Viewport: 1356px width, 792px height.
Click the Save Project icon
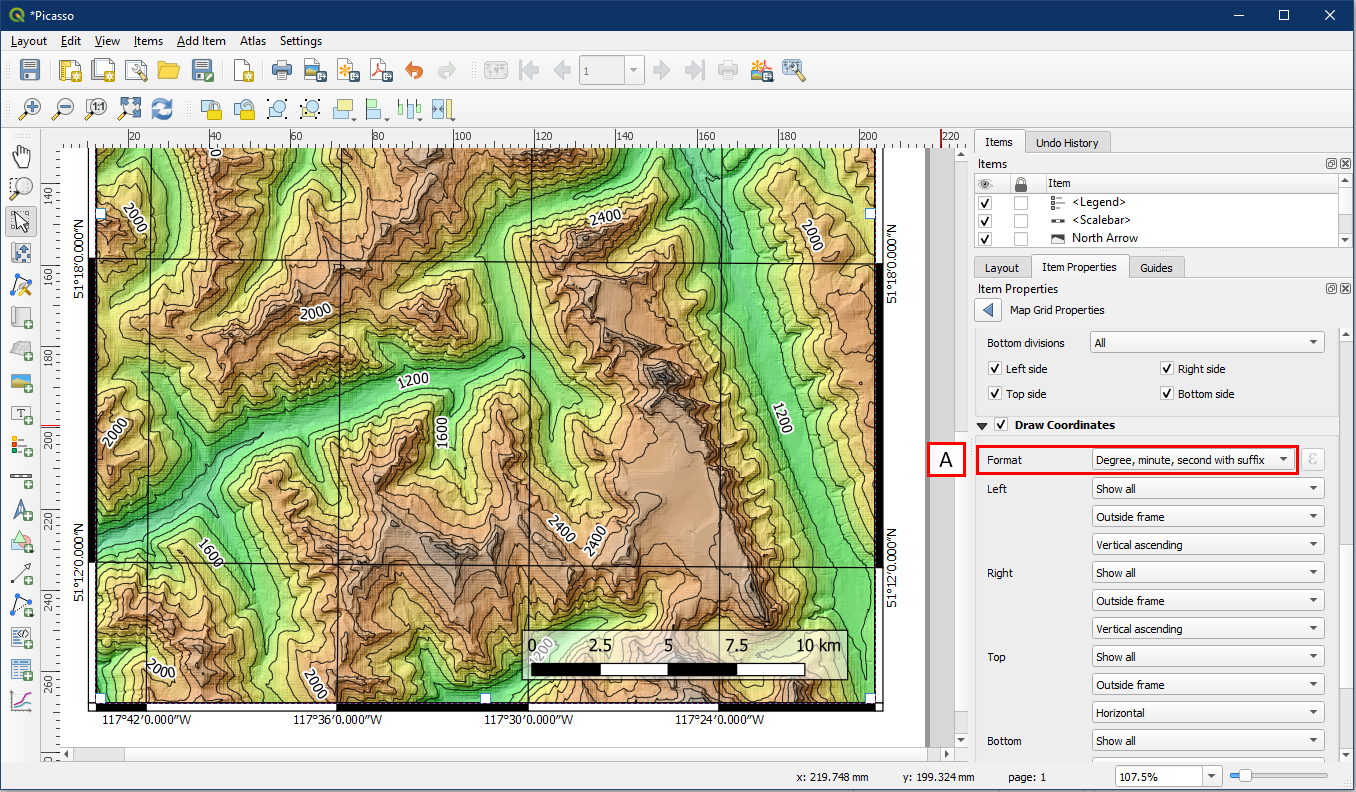point(30,70)
